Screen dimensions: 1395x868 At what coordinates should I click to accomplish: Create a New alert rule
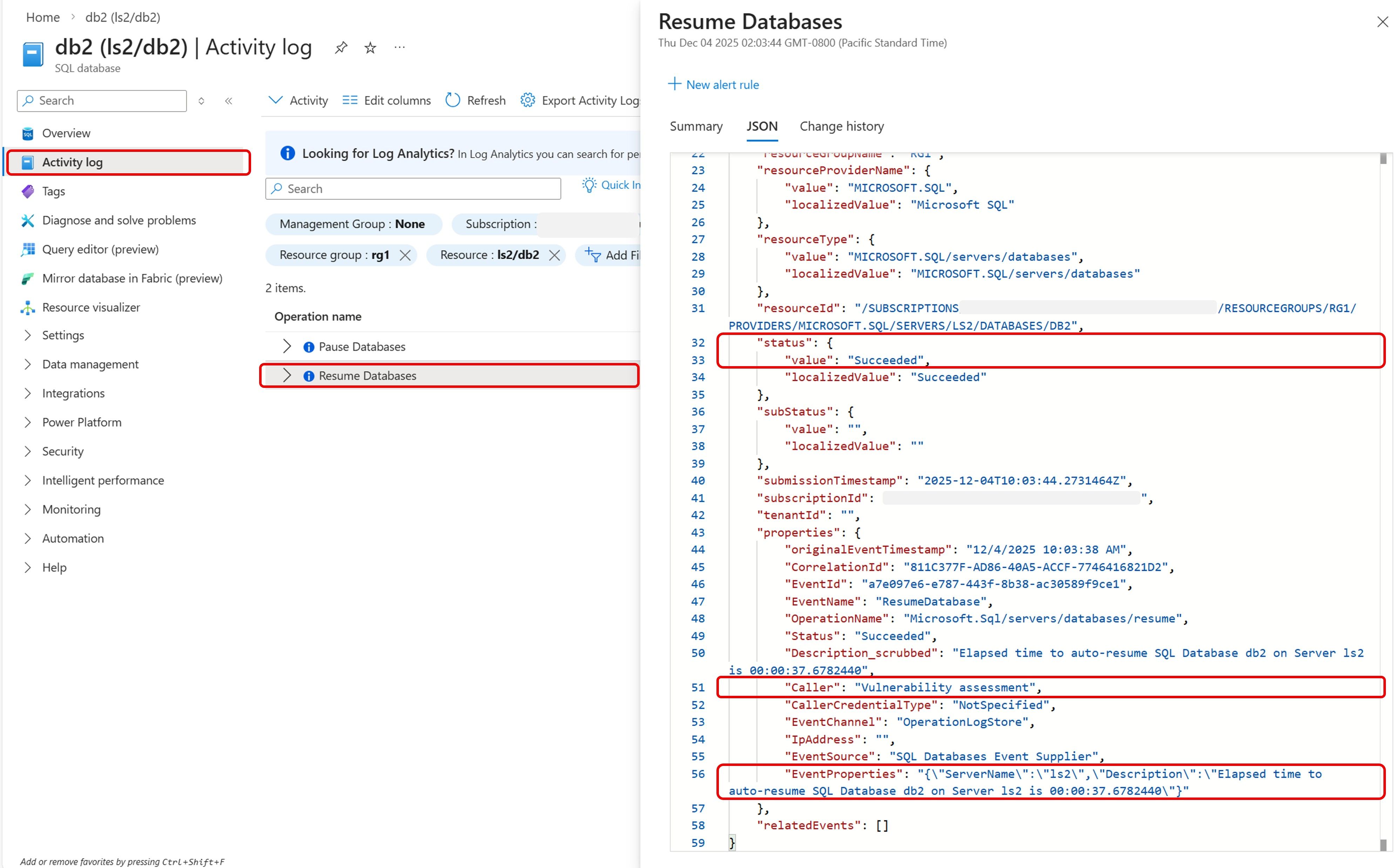coord(713,85)
